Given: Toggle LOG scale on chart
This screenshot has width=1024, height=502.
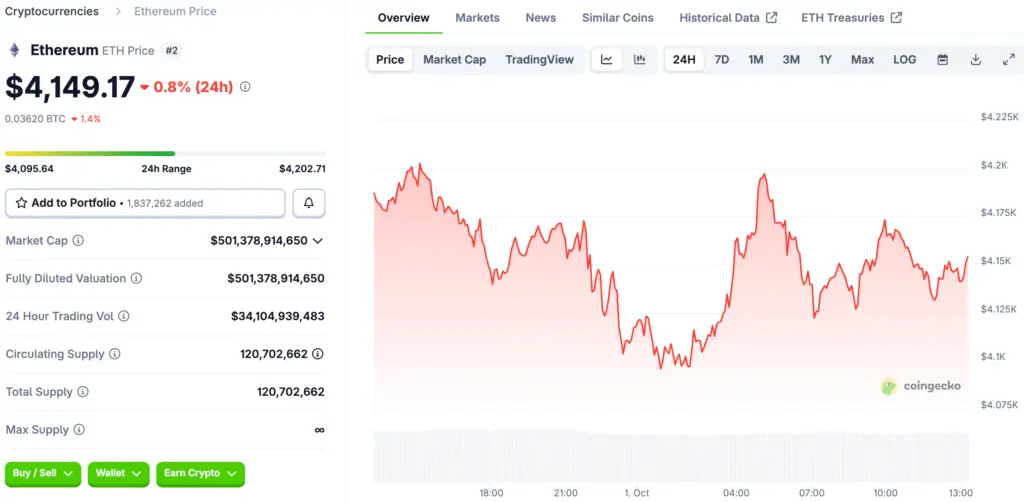Looking at the screenshot, I should click(x=904, y=60).
